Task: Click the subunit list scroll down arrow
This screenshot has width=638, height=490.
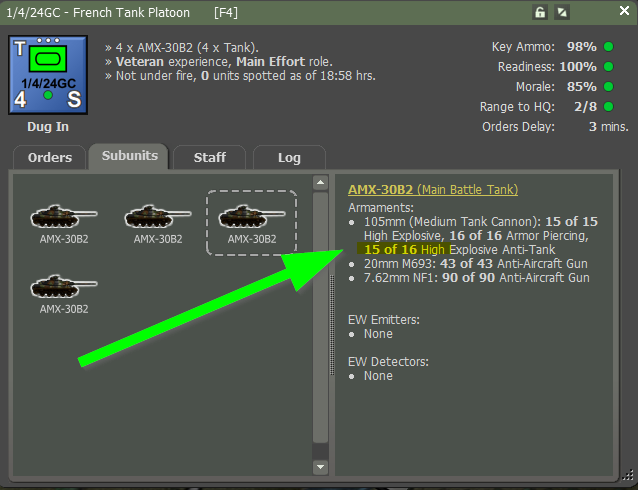Action: 321,467
